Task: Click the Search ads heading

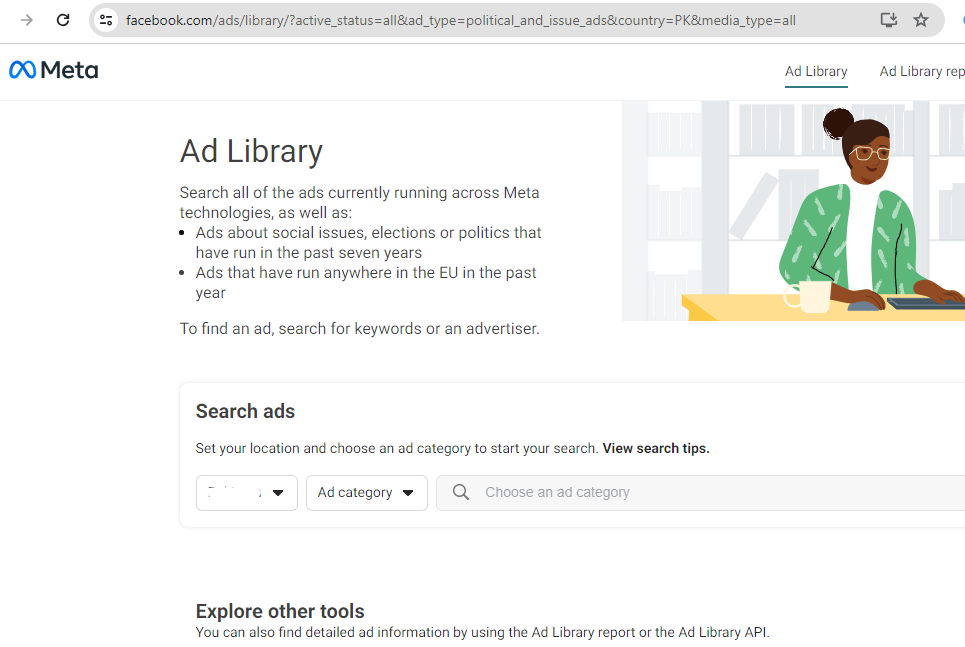Action: pyautogui.click(x=245, y=411)
